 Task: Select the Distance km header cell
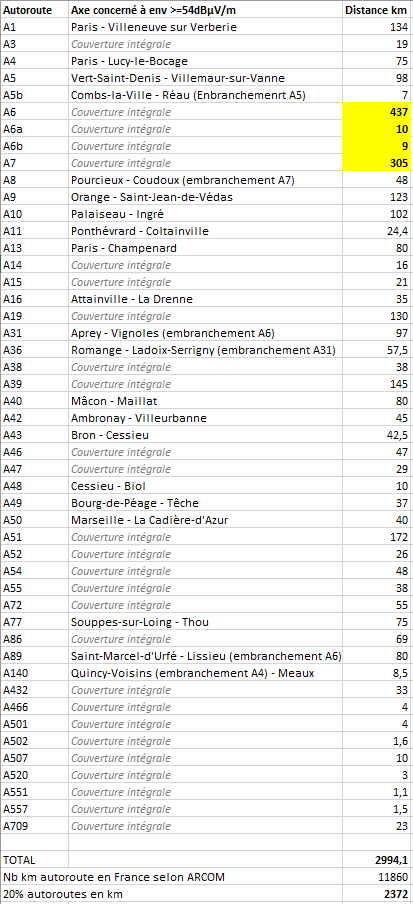(x=377, y=10)
